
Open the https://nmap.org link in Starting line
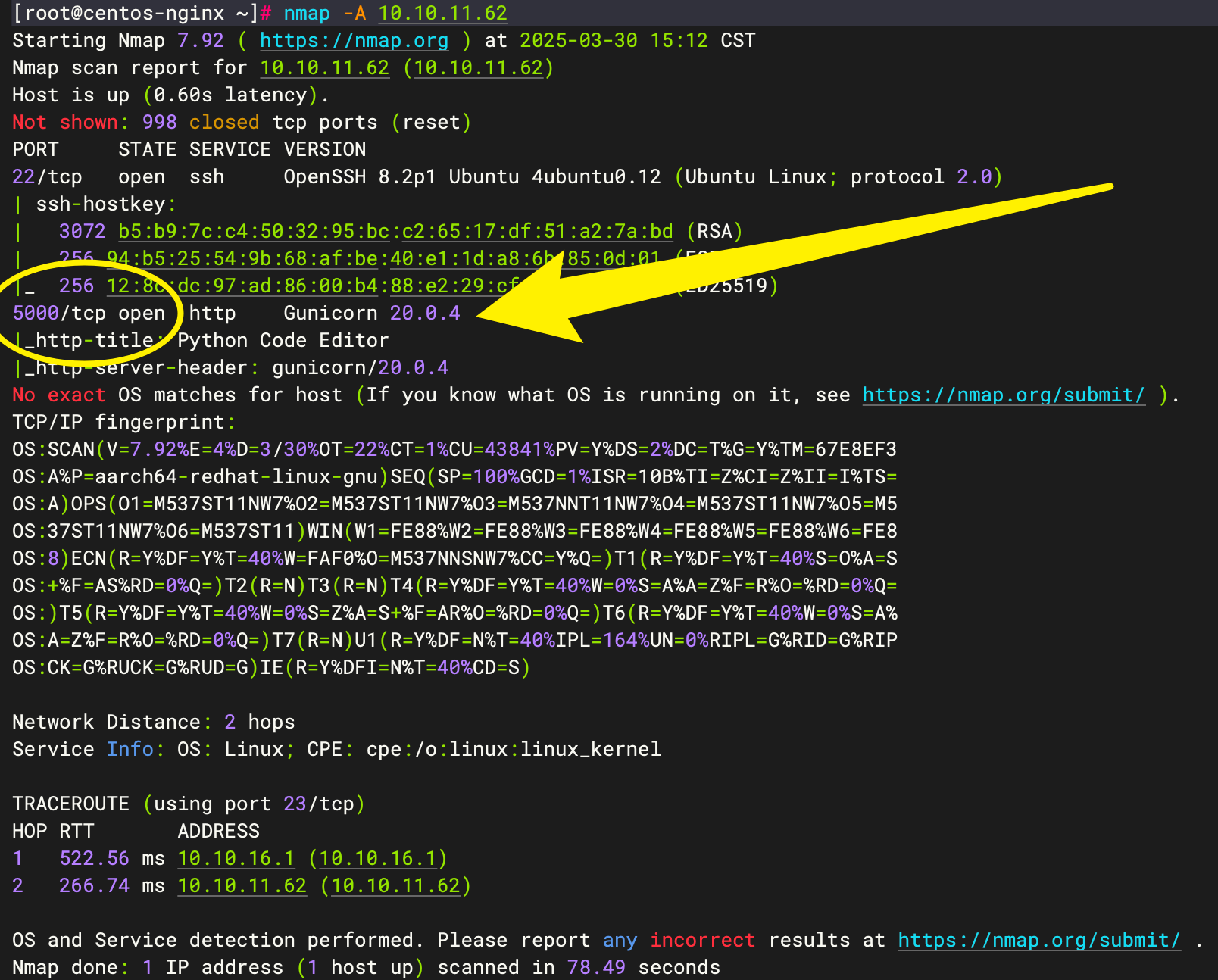[x=354, y=41]
